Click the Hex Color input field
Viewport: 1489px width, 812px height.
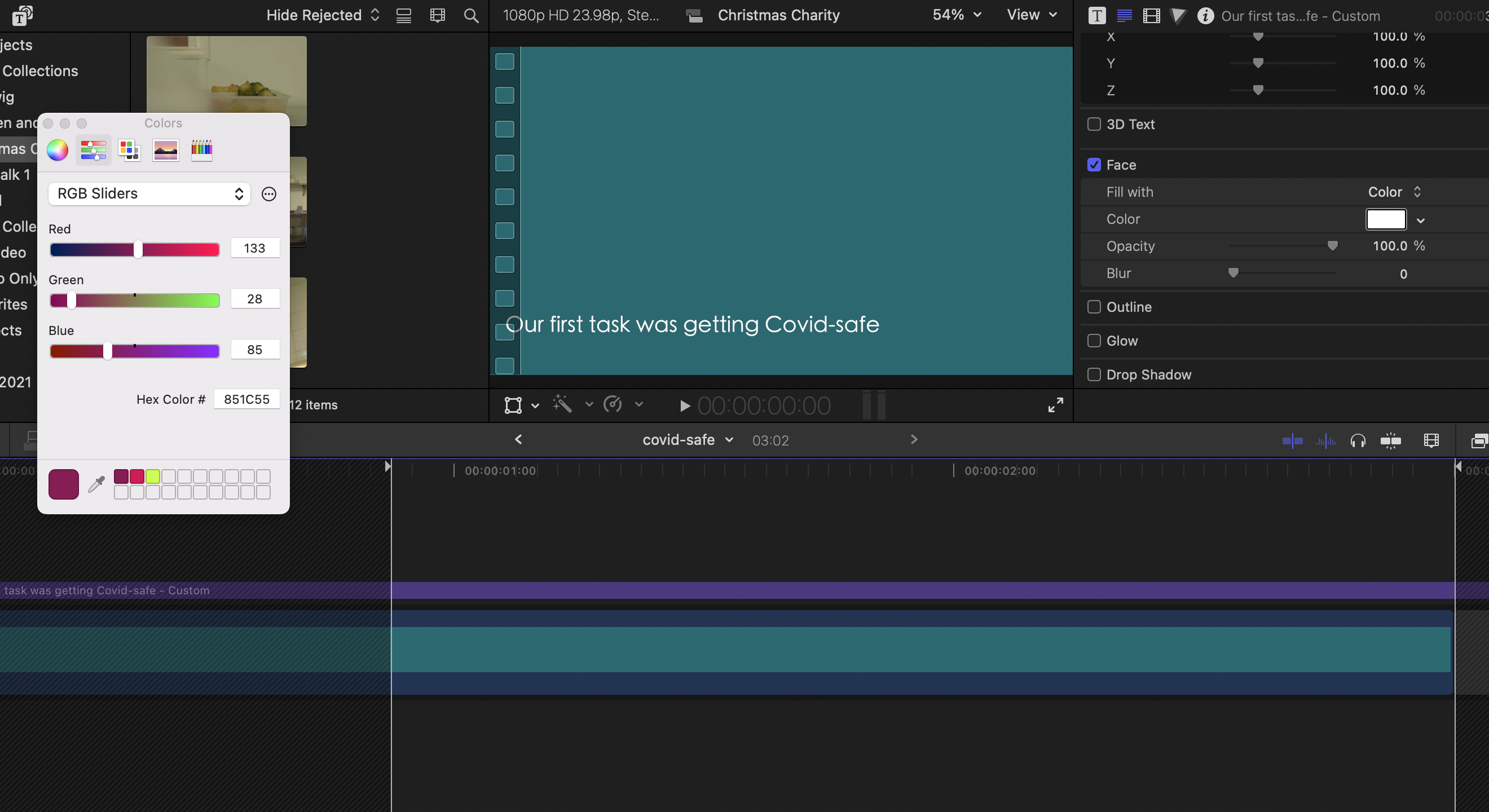click(247, 399)
